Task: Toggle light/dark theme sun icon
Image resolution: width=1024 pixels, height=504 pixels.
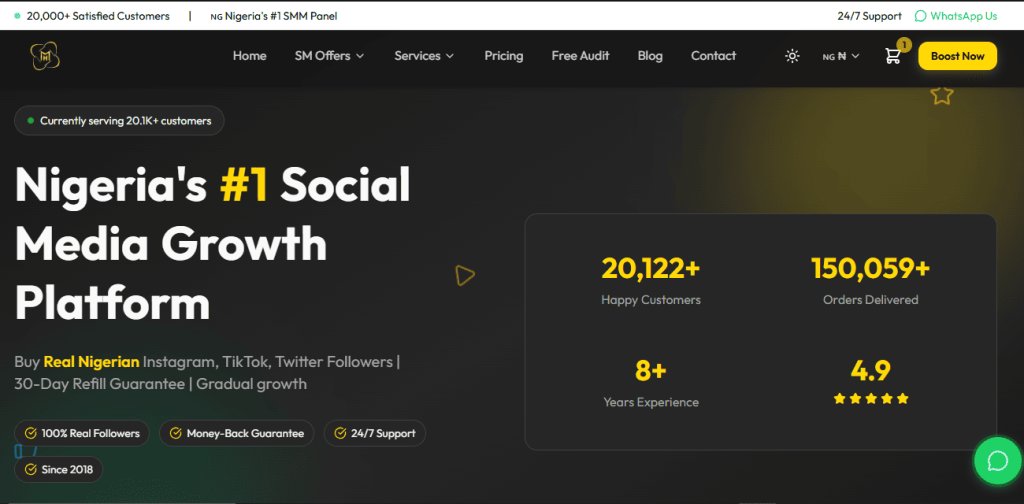Action: [792, 56]
